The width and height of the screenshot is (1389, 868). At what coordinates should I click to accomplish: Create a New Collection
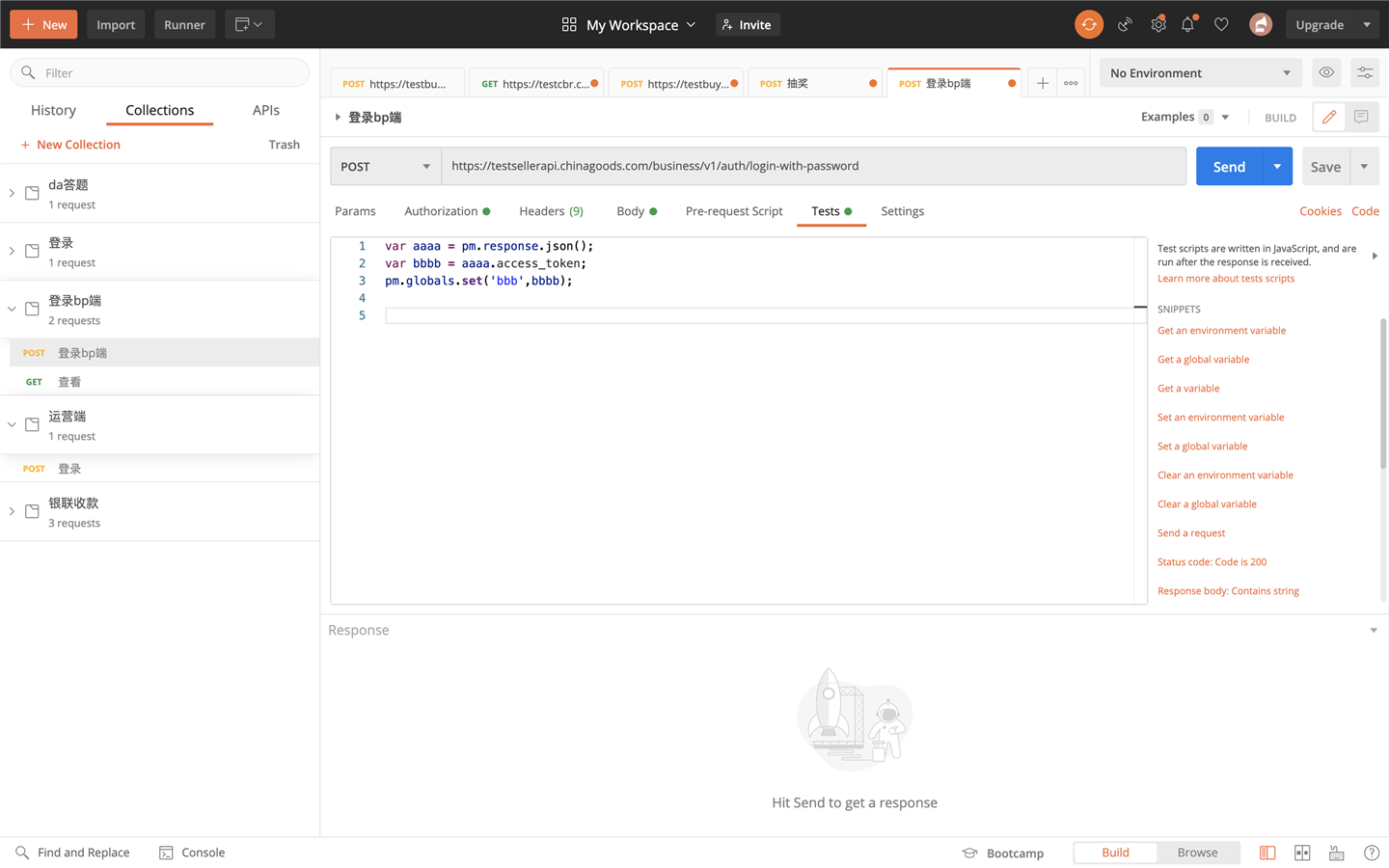tap(70, 145)
